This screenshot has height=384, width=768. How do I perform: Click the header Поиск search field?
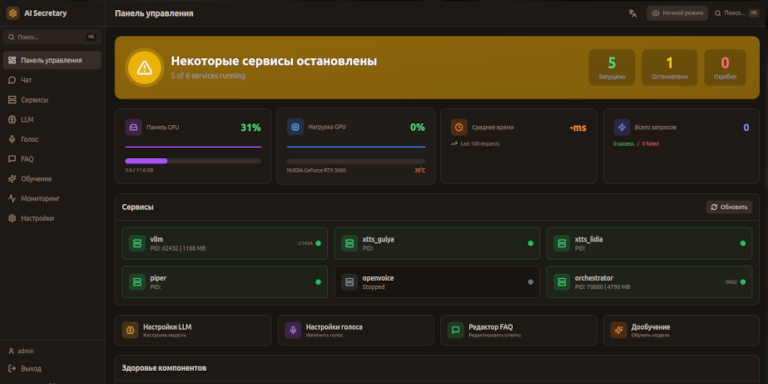(x=737, y=13)
